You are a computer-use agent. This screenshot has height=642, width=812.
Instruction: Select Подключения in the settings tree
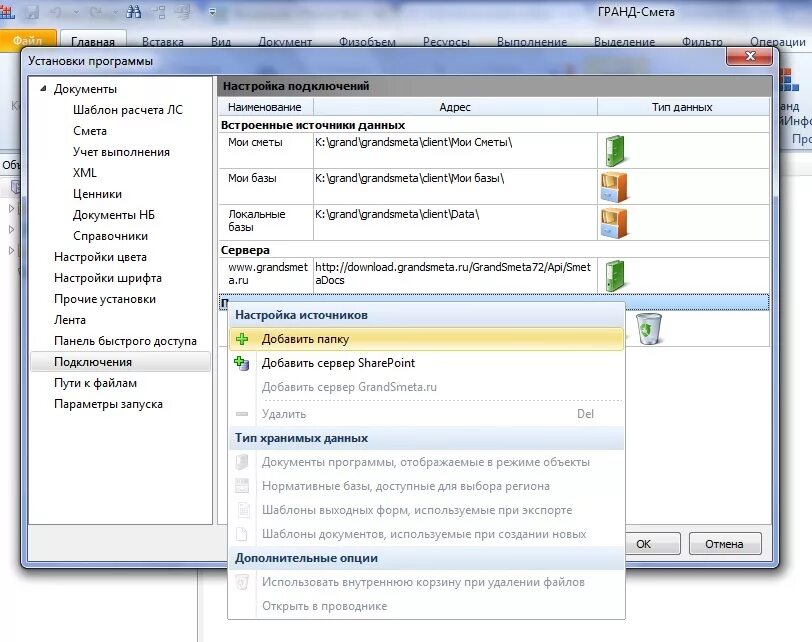coord(120,362)
